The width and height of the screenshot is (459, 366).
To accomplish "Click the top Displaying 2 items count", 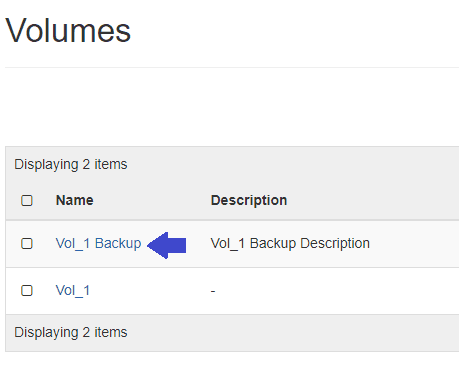I will (71, 165).
